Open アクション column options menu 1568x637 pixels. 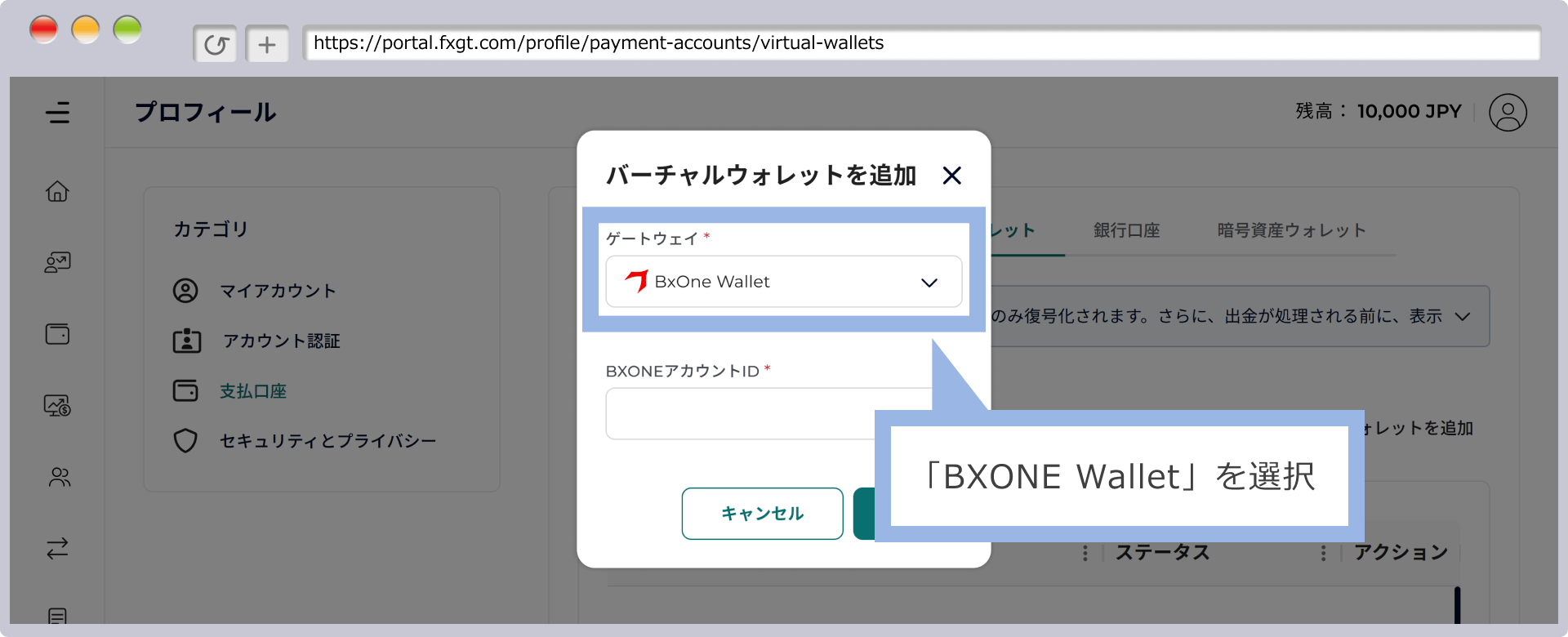[1323, 553]
